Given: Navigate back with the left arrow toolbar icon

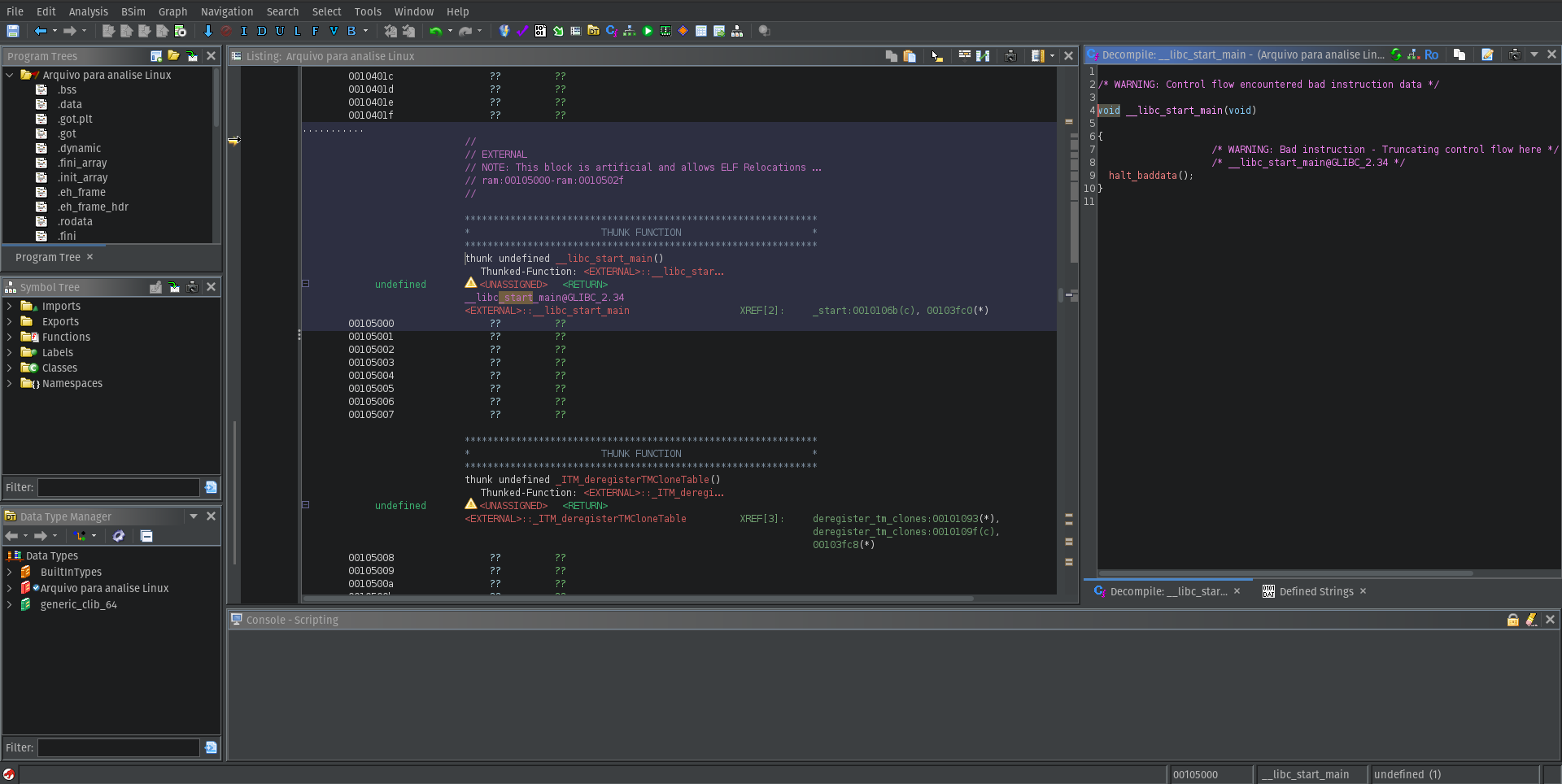Looking at the screenshot, I should tap(41, 31).
